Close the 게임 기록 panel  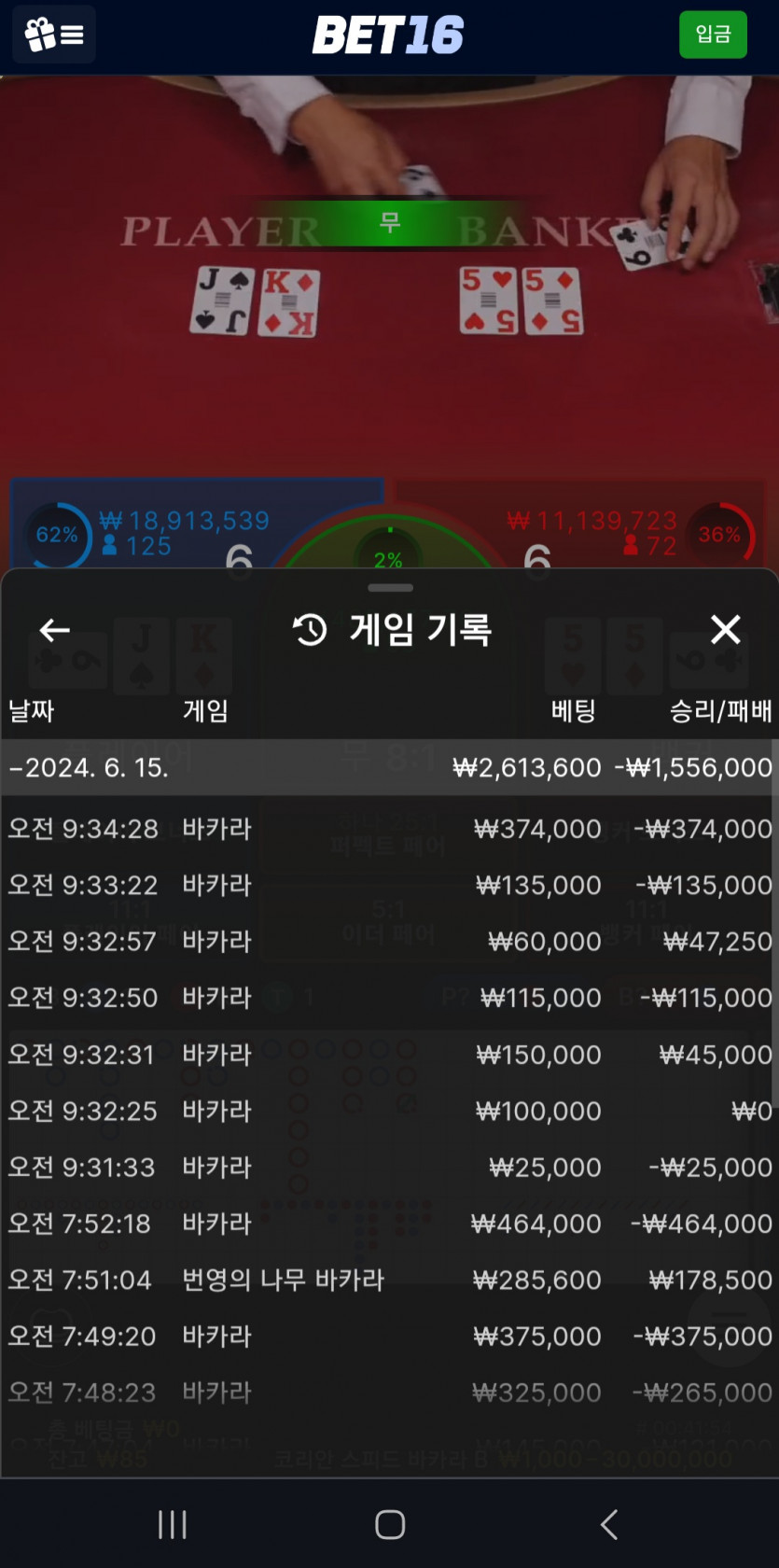point(725,629)
